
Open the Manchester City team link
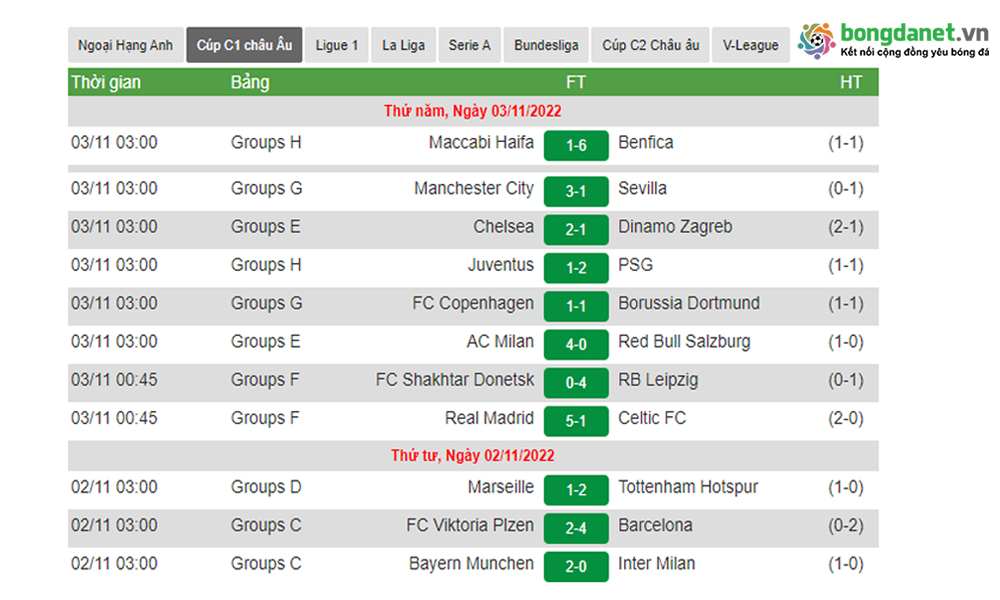click(x=474, y=188)
